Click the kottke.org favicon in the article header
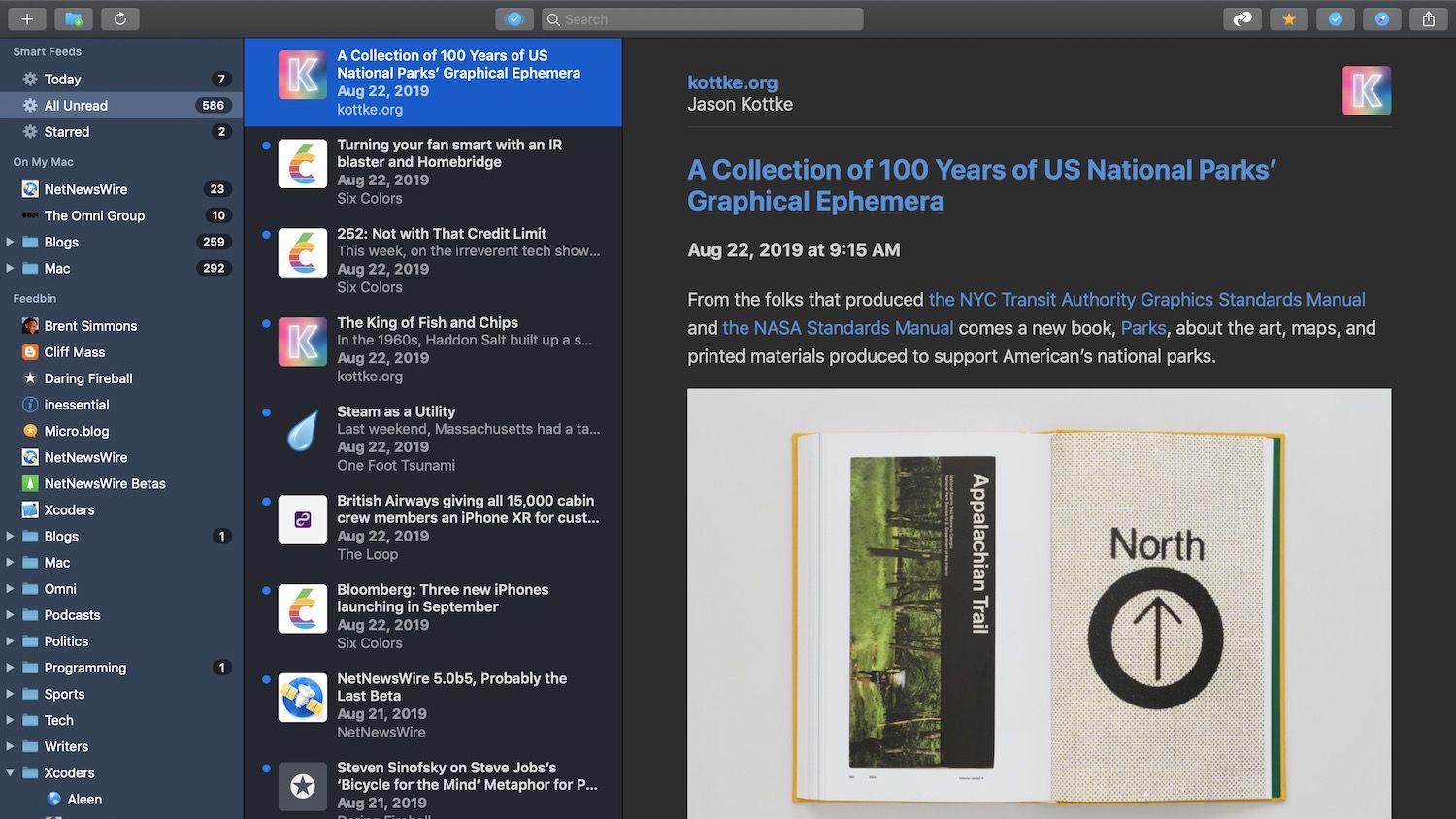This screenshot has width=1456, height=819. pos(1367,89)
